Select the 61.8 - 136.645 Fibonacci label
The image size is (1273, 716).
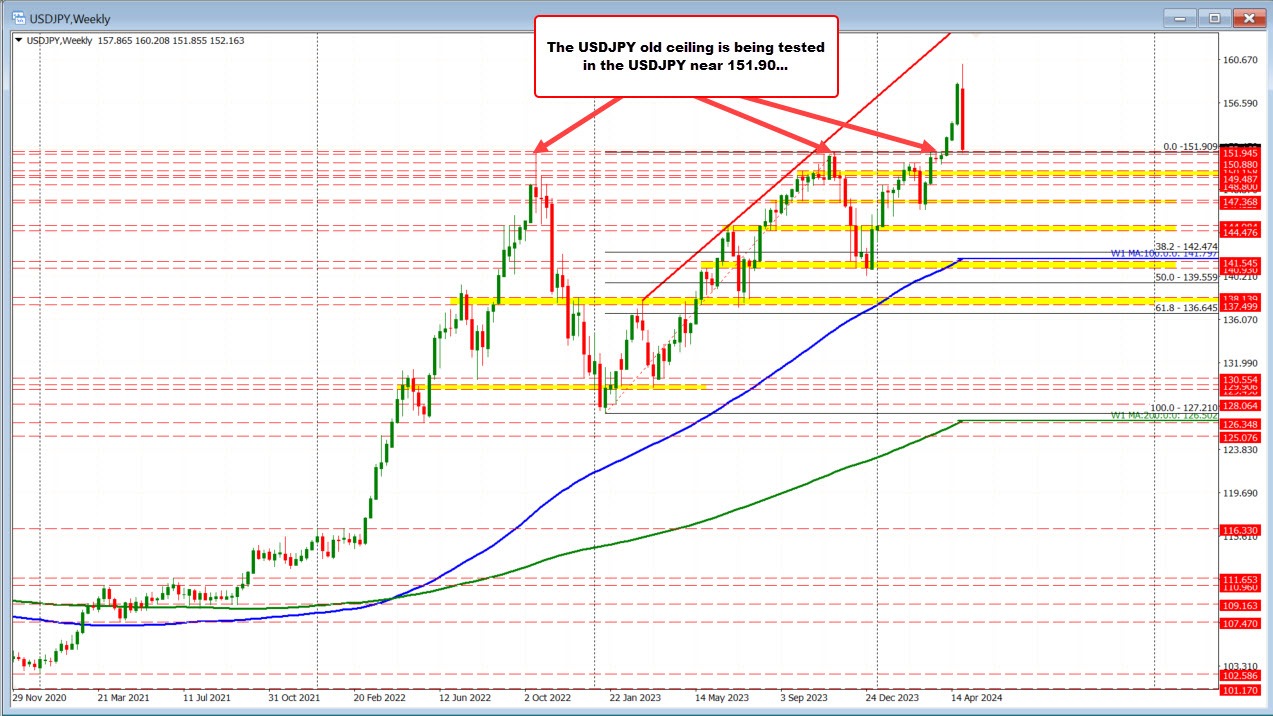[x=1186, y=308]
